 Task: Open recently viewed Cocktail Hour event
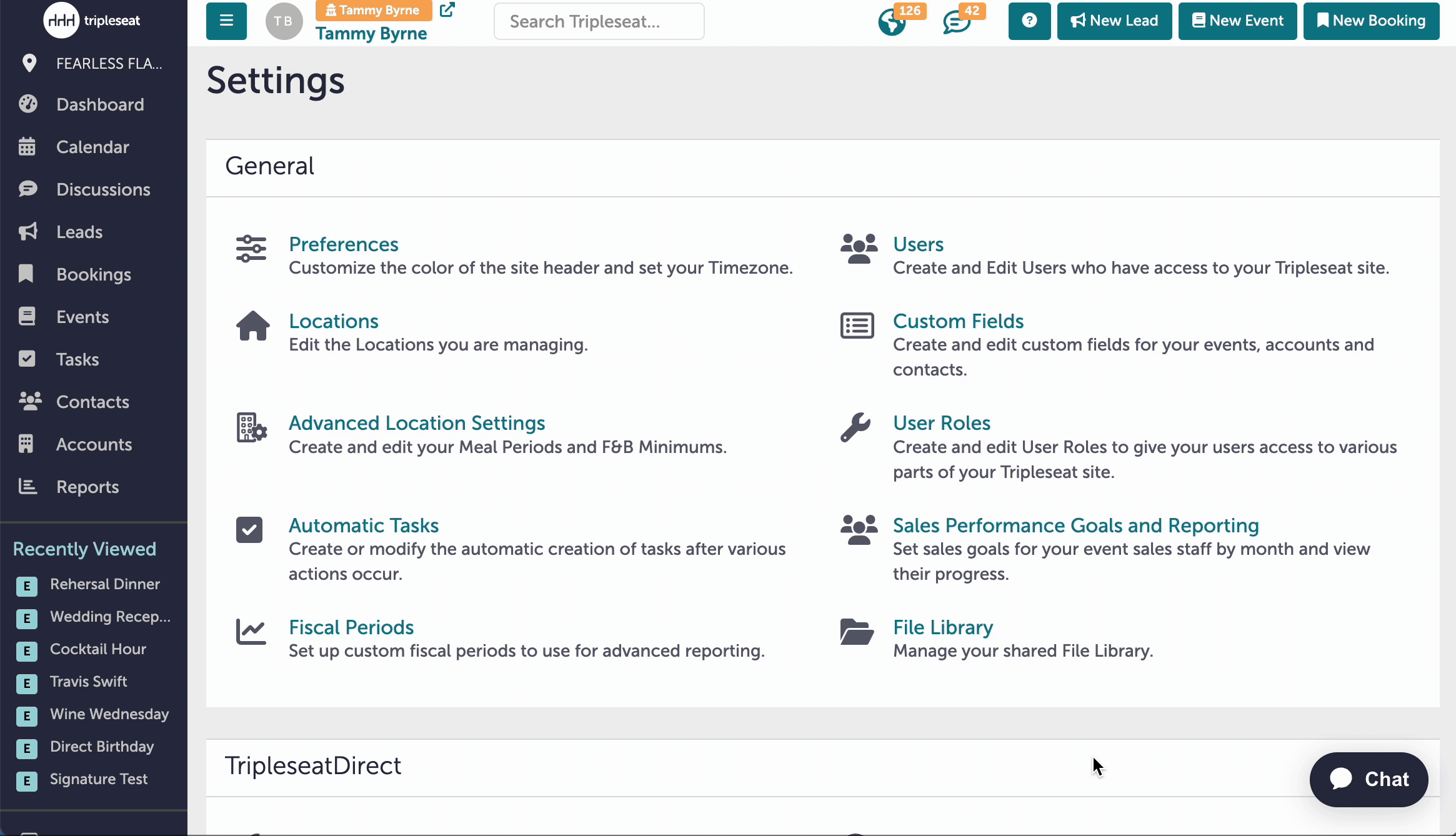(x=98, y=649)
